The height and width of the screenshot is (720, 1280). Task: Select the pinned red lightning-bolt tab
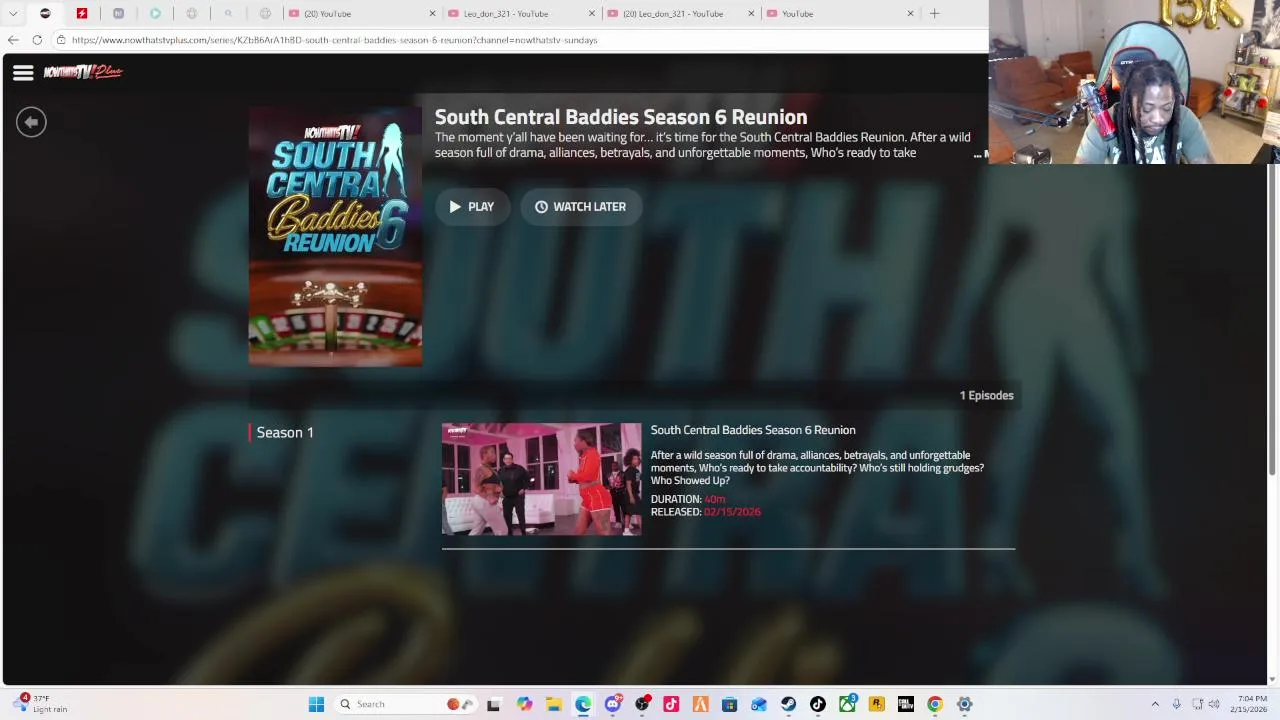82,14
